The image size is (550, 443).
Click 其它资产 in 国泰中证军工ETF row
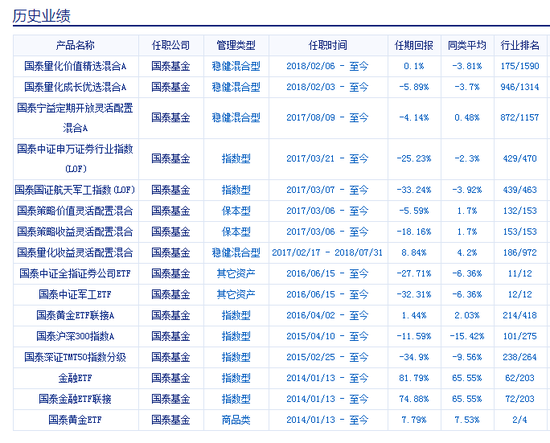click(236, 294)
